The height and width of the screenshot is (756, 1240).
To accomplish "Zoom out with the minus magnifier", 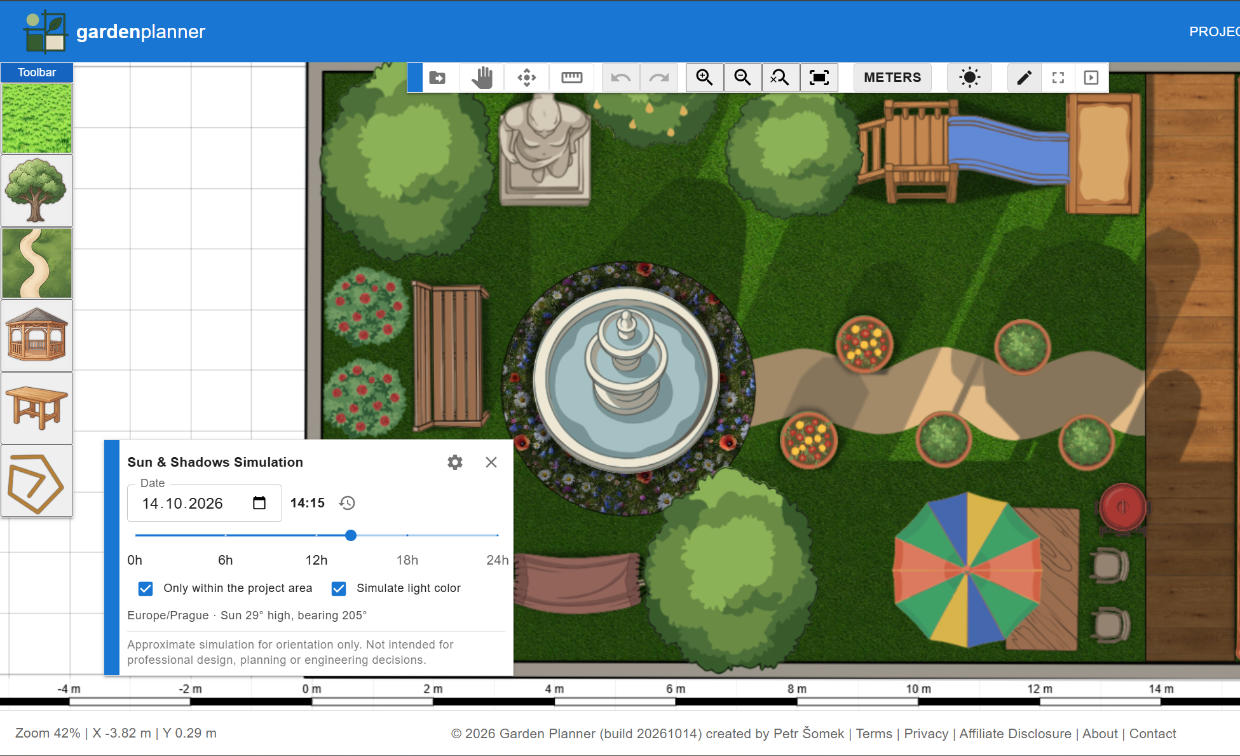I will (x=743, y=78).
